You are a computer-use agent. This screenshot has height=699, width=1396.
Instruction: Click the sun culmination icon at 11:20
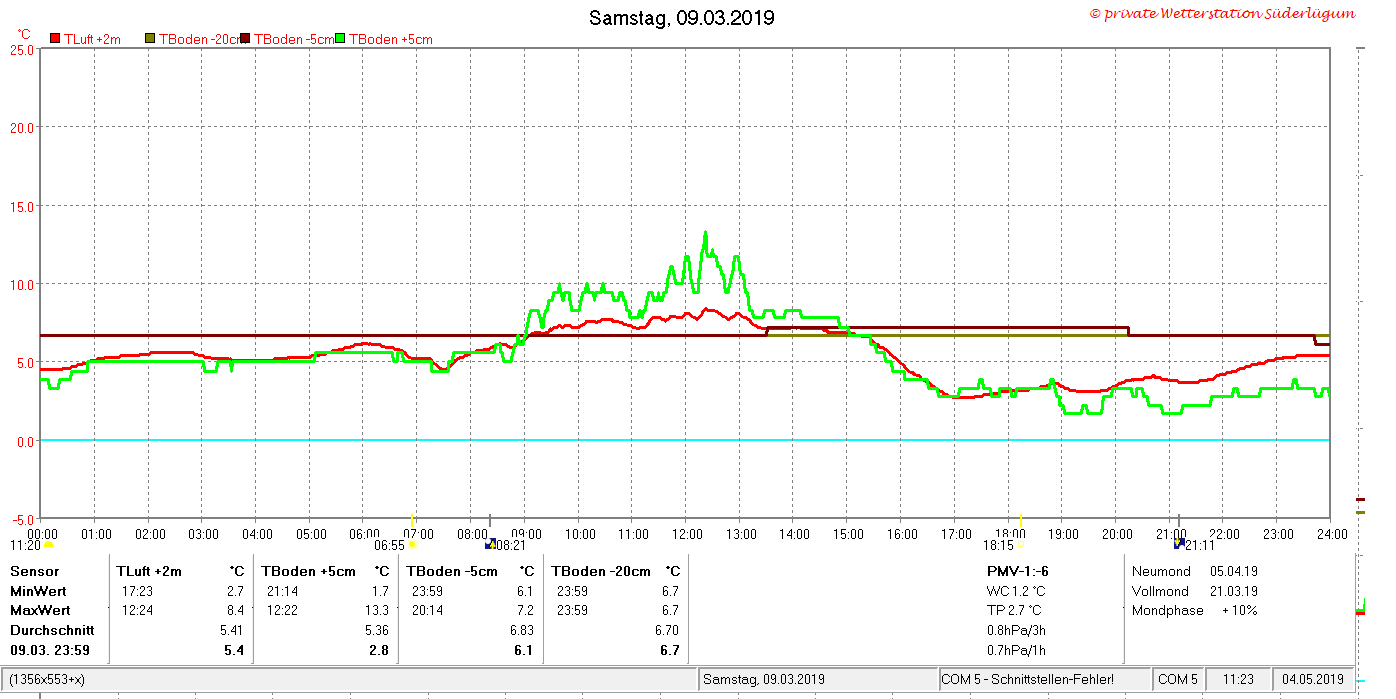pyautogui.click(x=48, y=545)
